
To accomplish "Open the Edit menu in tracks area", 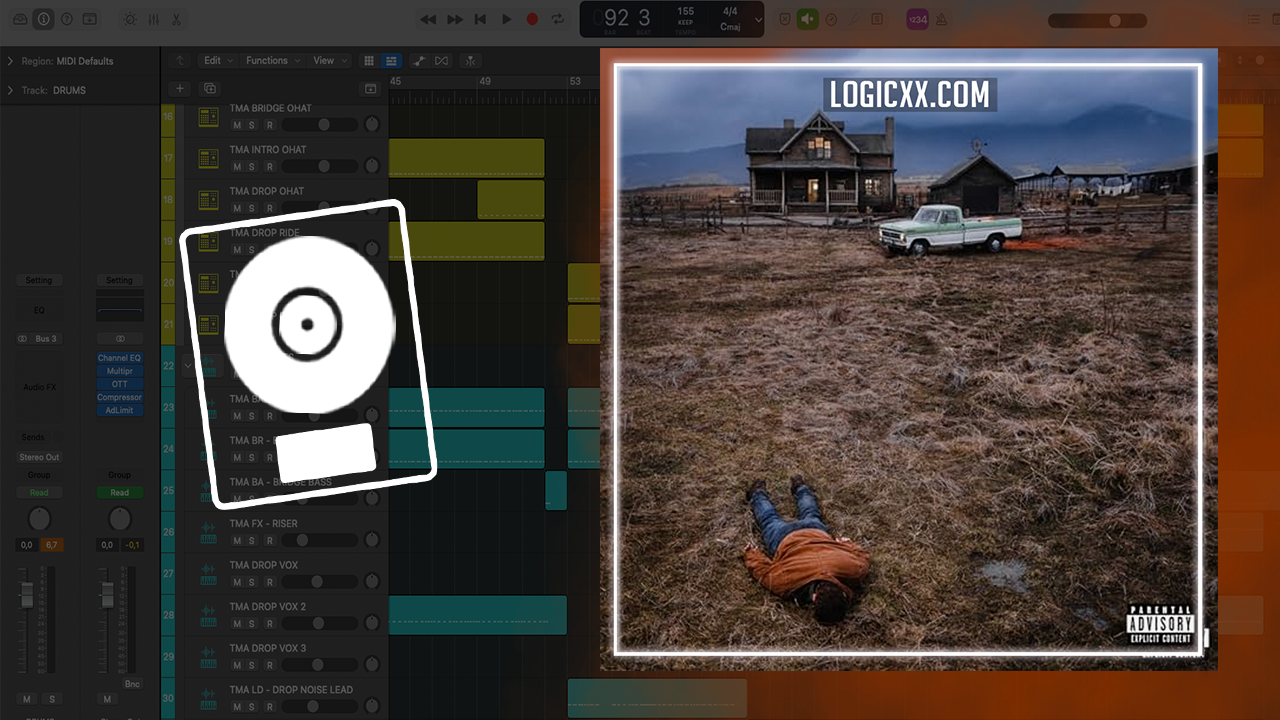I will (218, 61).
